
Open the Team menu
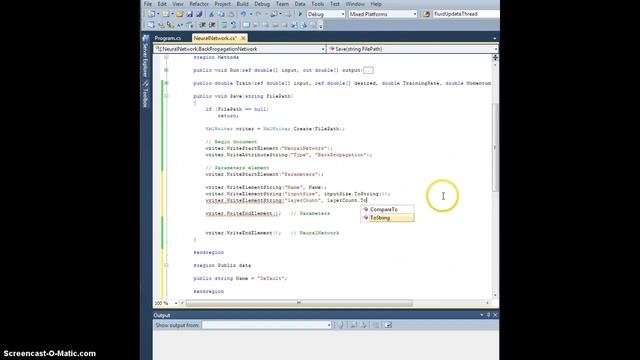(x=282, y=4)
